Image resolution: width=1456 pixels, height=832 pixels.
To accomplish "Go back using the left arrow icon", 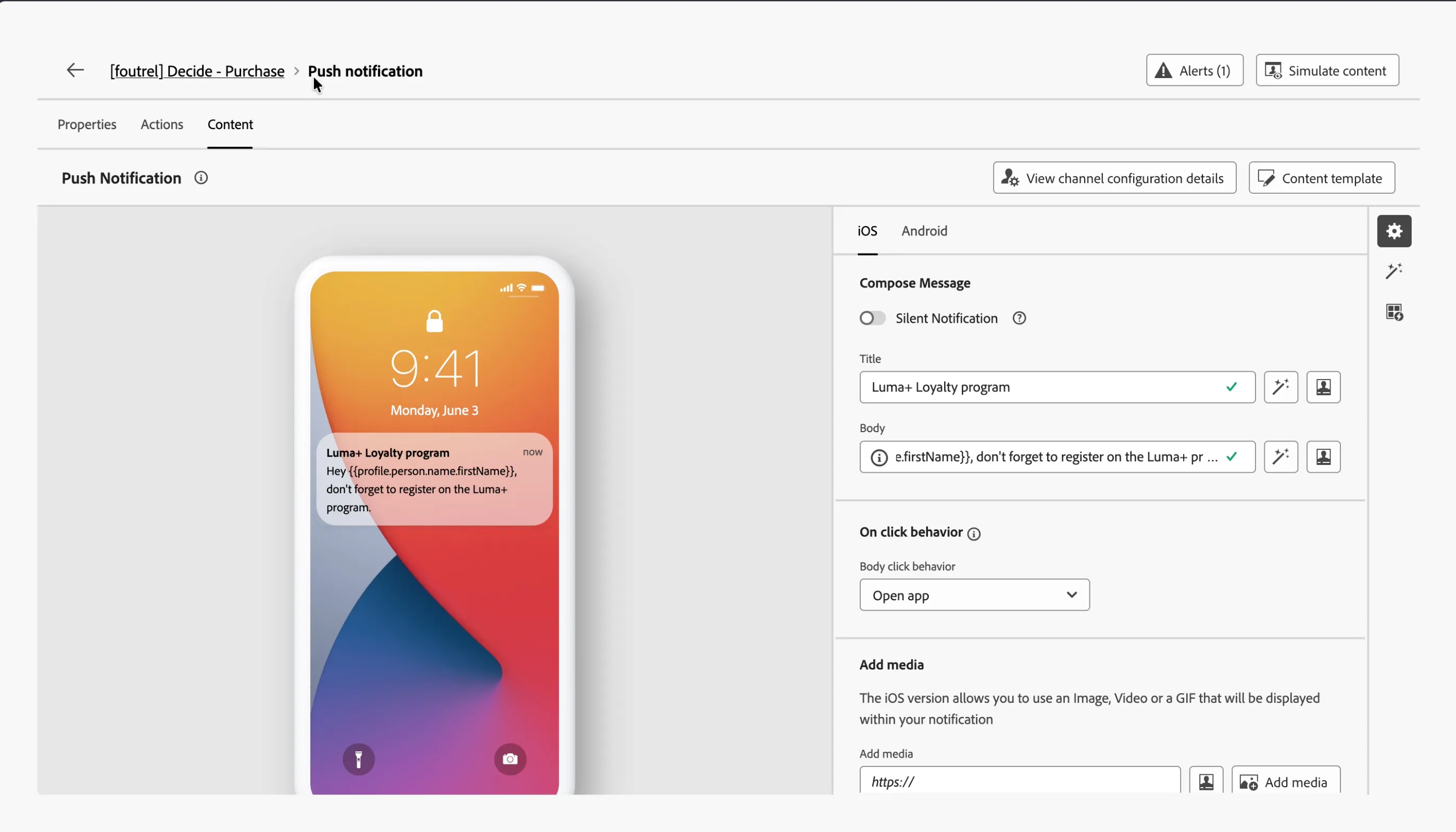I will click(x=75, y=70).
